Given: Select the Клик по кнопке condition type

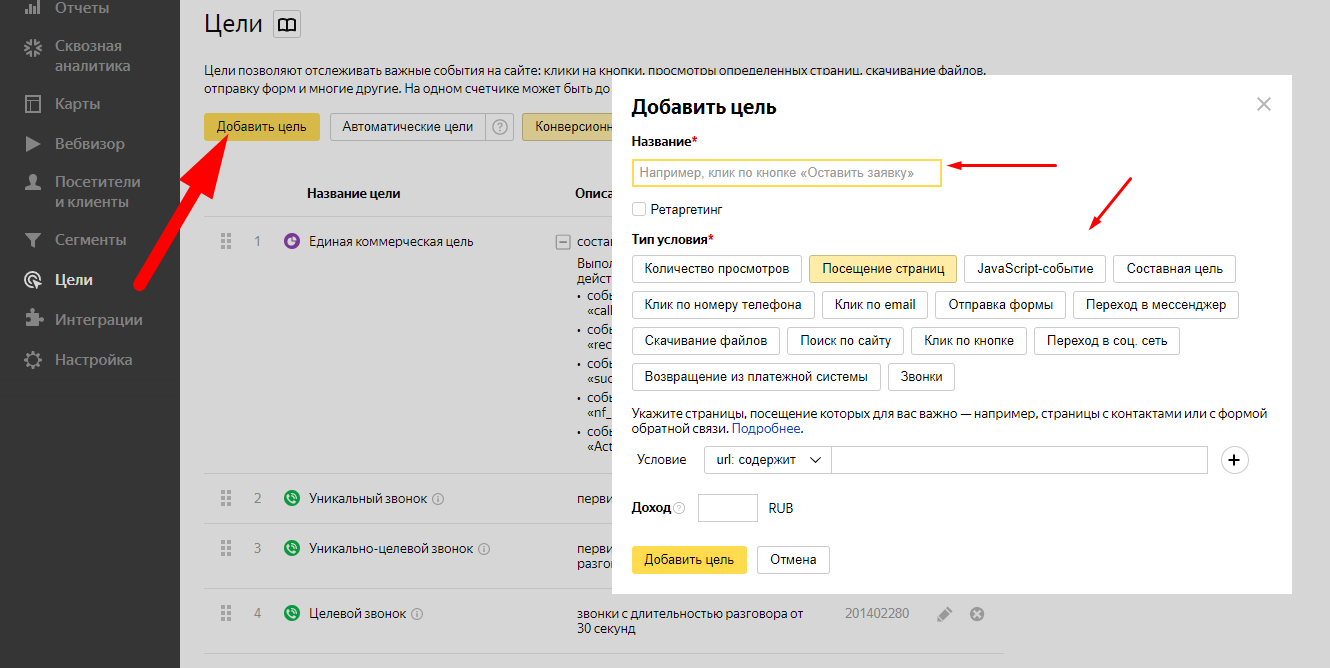Looking at the screenshot, I should pos(969,340).
